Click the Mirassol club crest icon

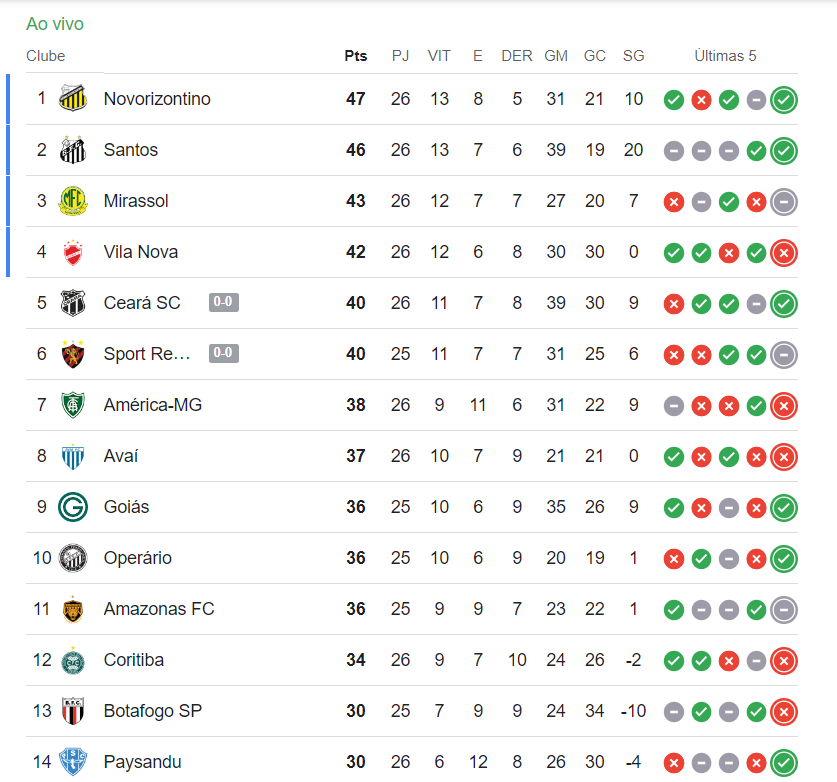pos(73,201)
